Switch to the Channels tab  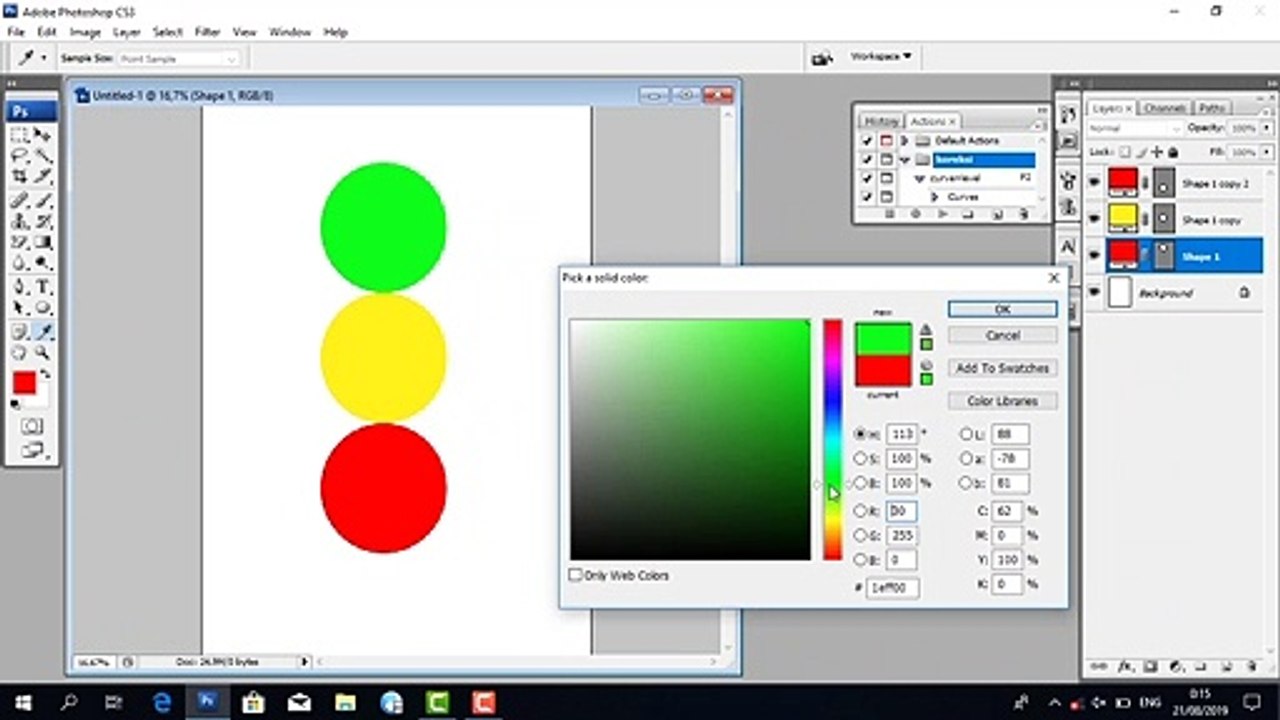(x=1165, y=108)
